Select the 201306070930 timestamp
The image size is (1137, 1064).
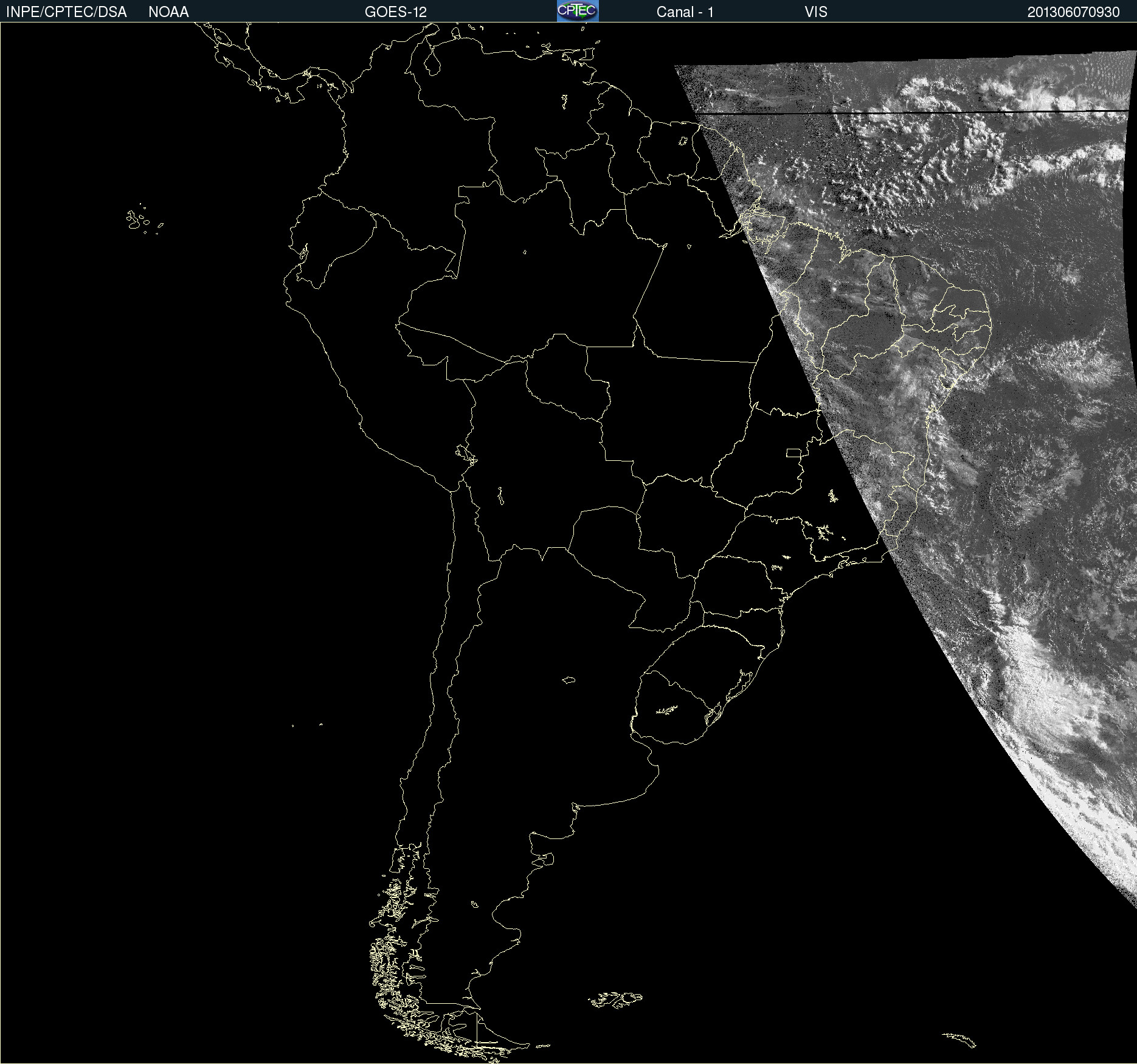click(1074, 12)
